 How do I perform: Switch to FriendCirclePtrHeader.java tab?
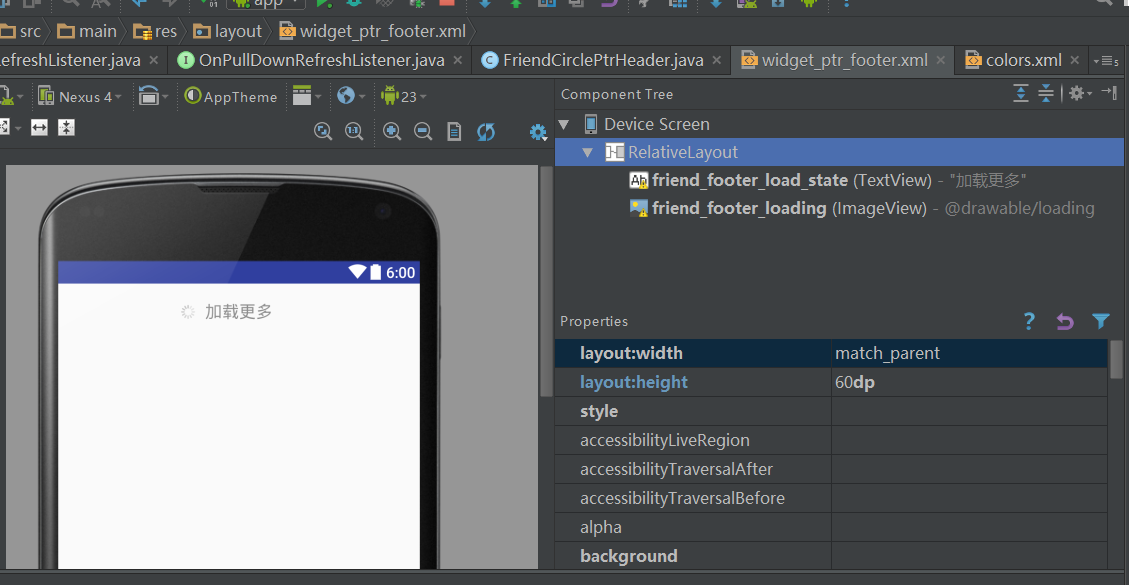[x=601, y=61]
